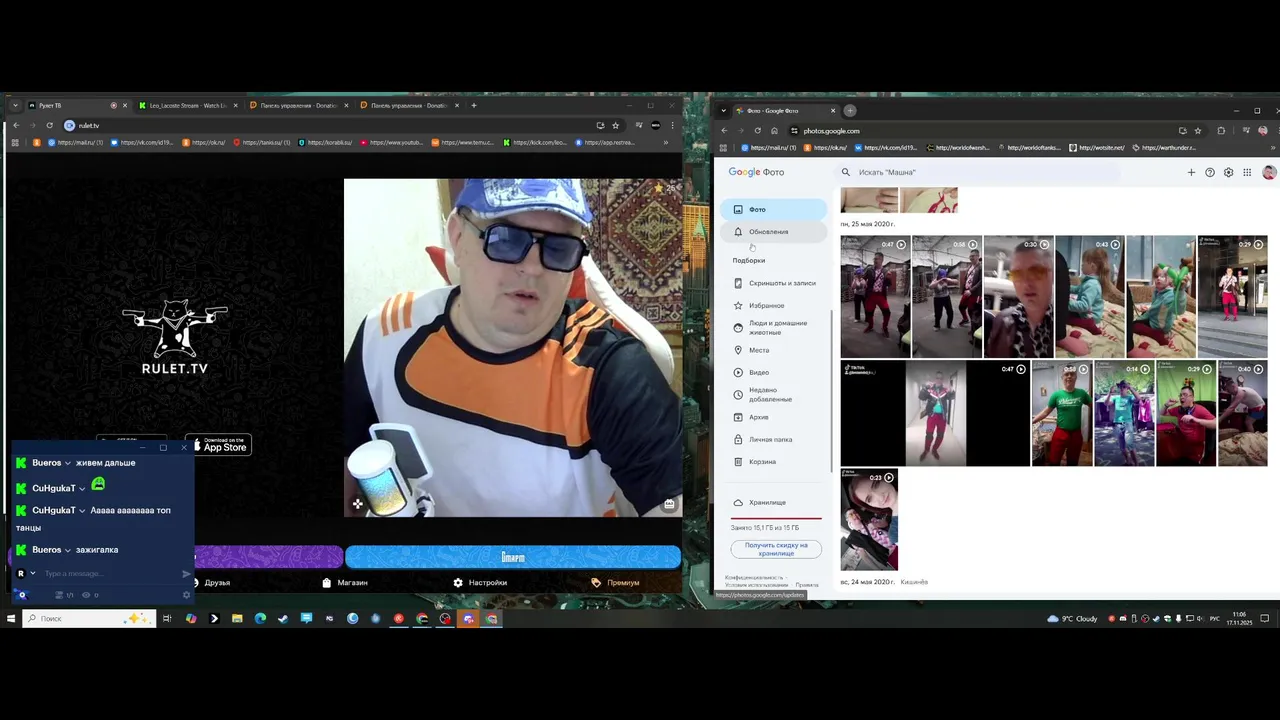1280x720 pixels.
Task: Expand the dropdown next to Bueros 'живем дальше'
Action: click(x=68, y=463)
